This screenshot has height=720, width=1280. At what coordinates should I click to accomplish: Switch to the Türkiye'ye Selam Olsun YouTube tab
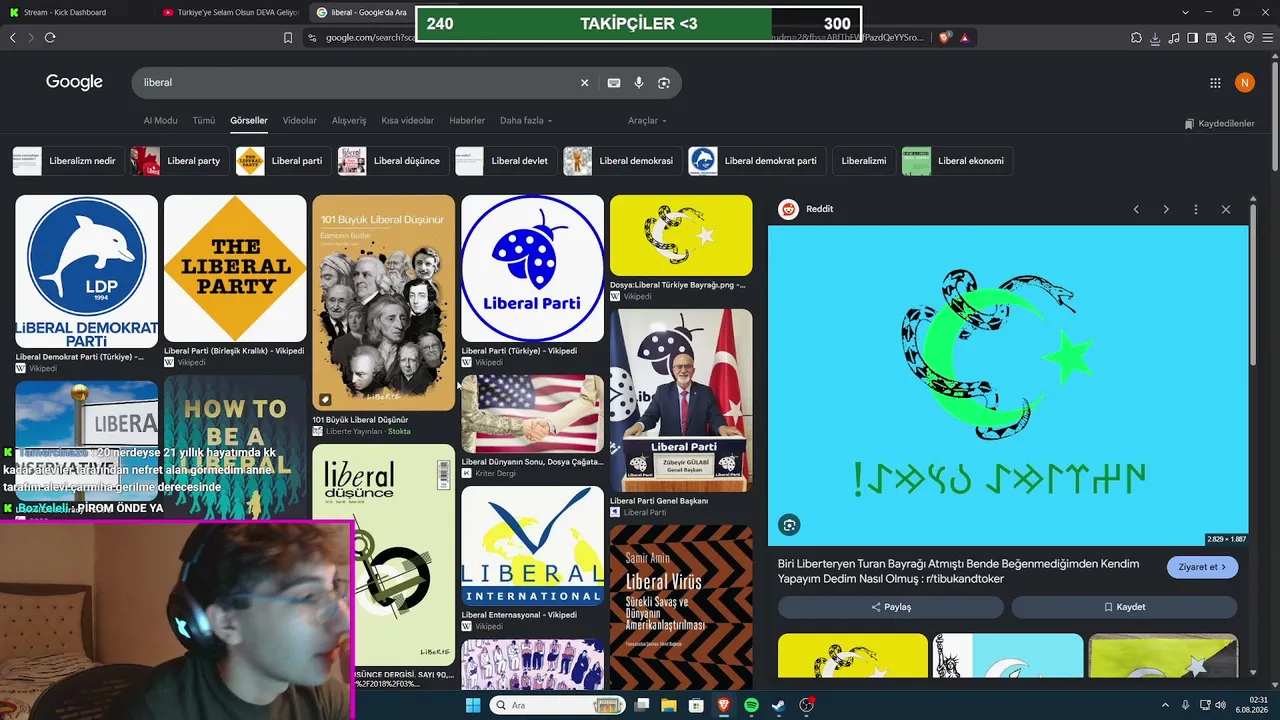pos(232,12)
